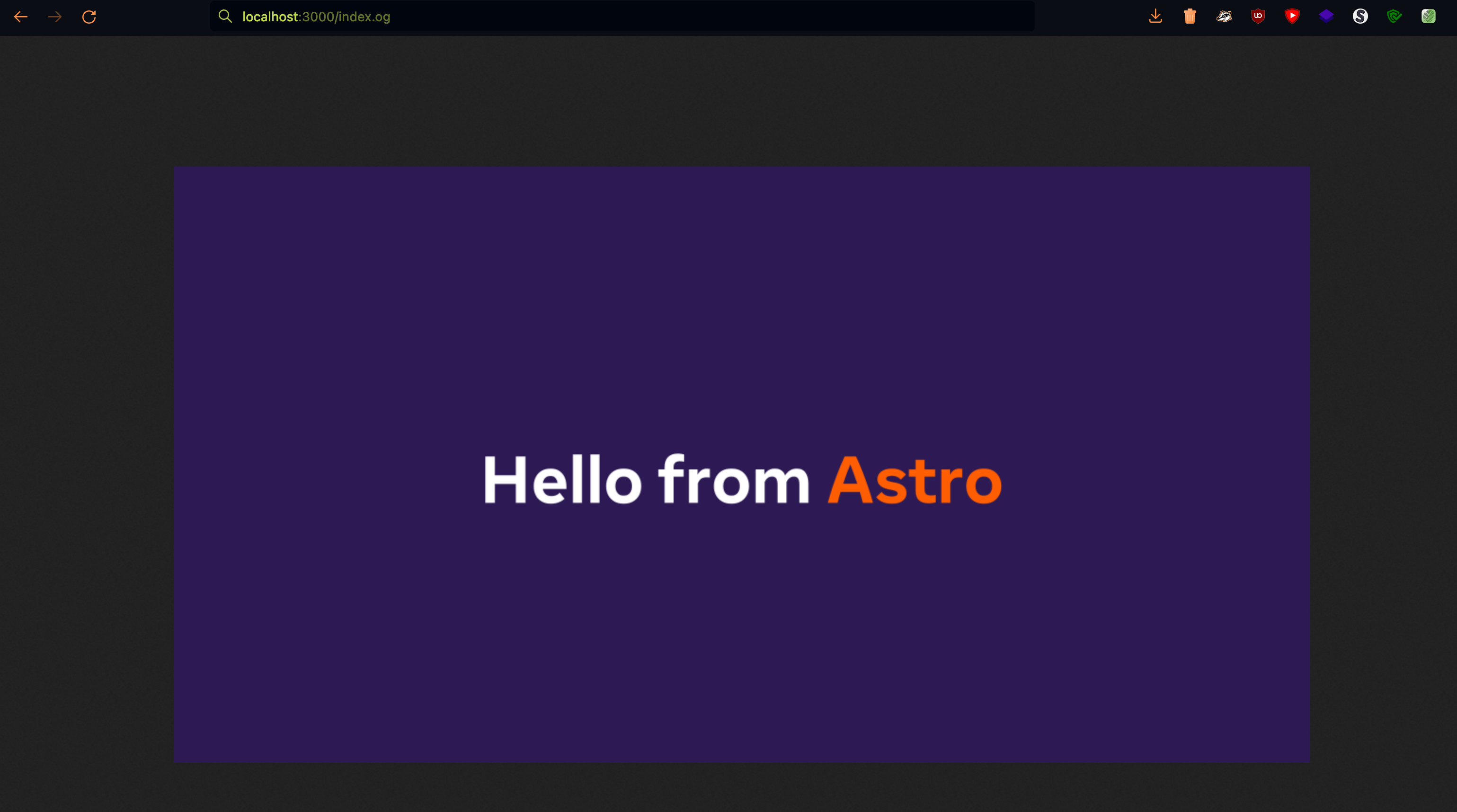
Task: Click inside the address bar
Action: (x=622, y=17)
